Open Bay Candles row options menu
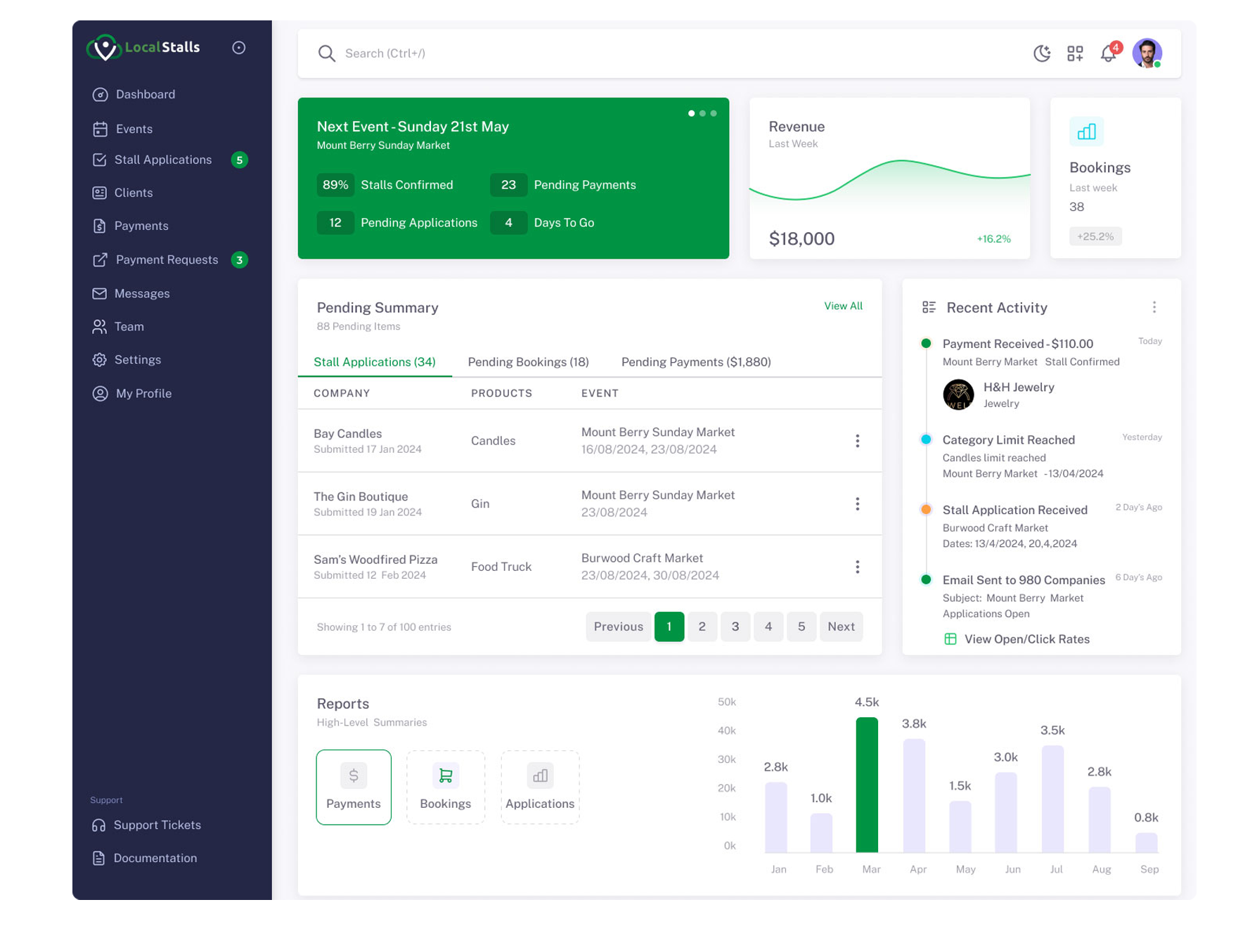1257x952 pixels. pos(857,441)
